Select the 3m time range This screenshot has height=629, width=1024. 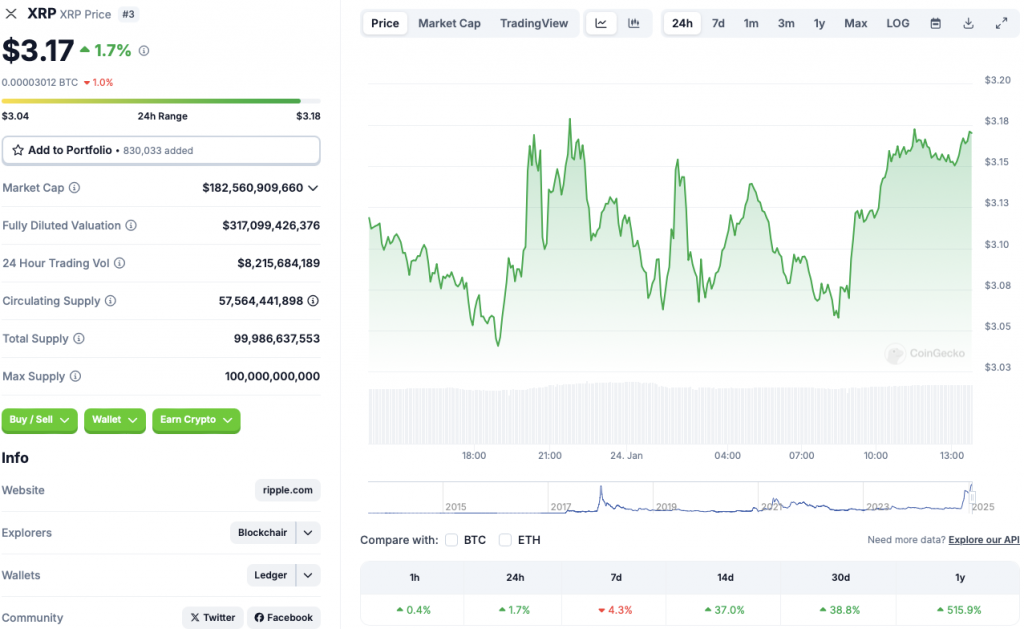pyautogui.click(x=786, y=24)
